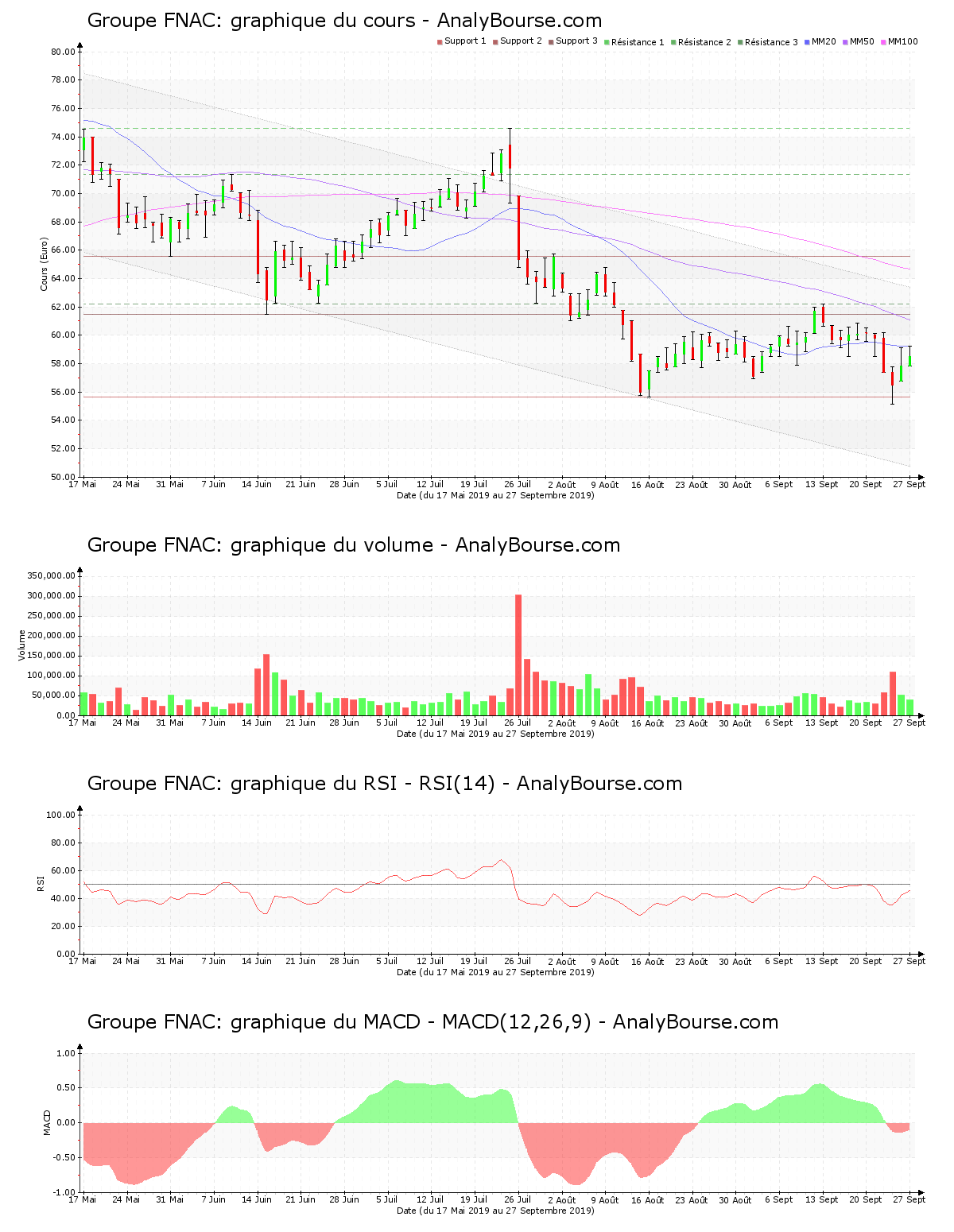Select the 'Support 3' legend label
954x1232 pixels.
(x=576, y=41)
